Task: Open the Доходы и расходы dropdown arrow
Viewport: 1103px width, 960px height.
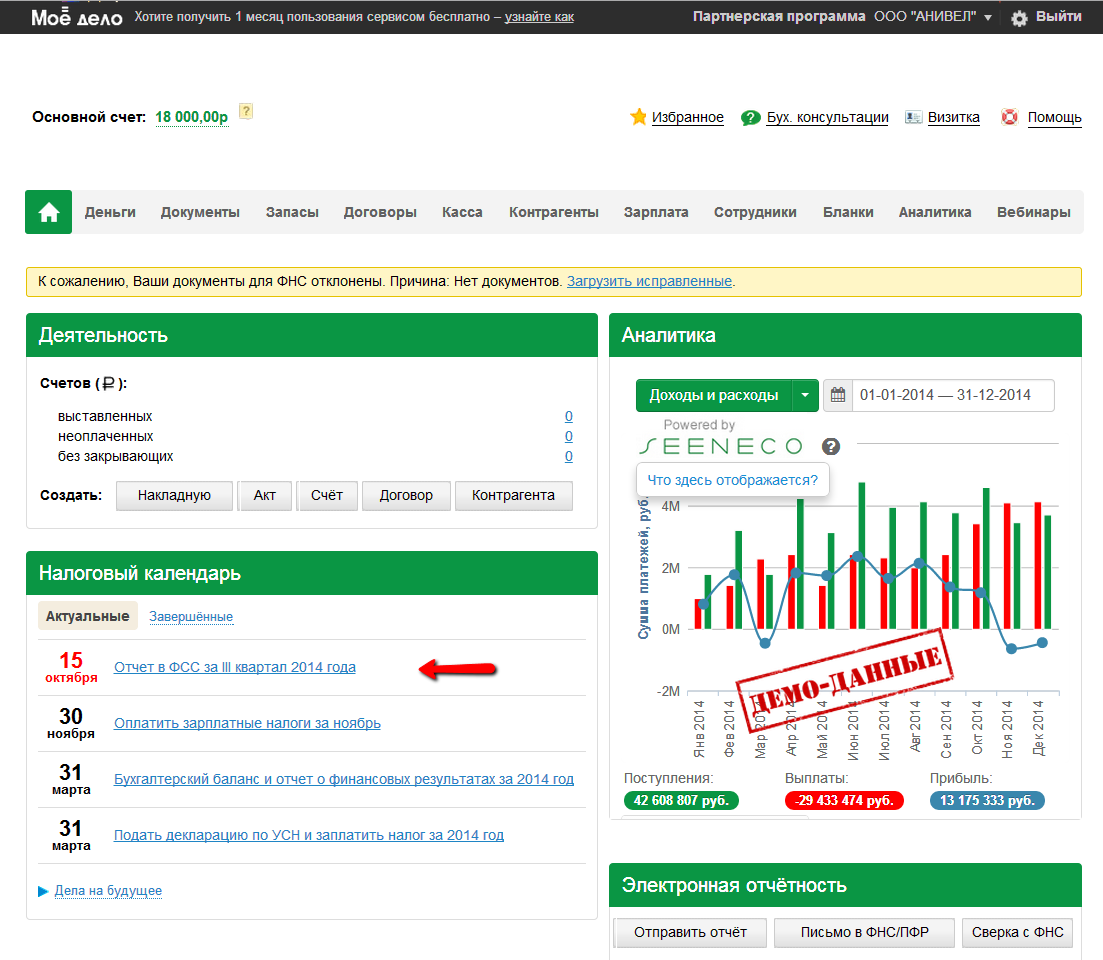Action: click(805, 395)
